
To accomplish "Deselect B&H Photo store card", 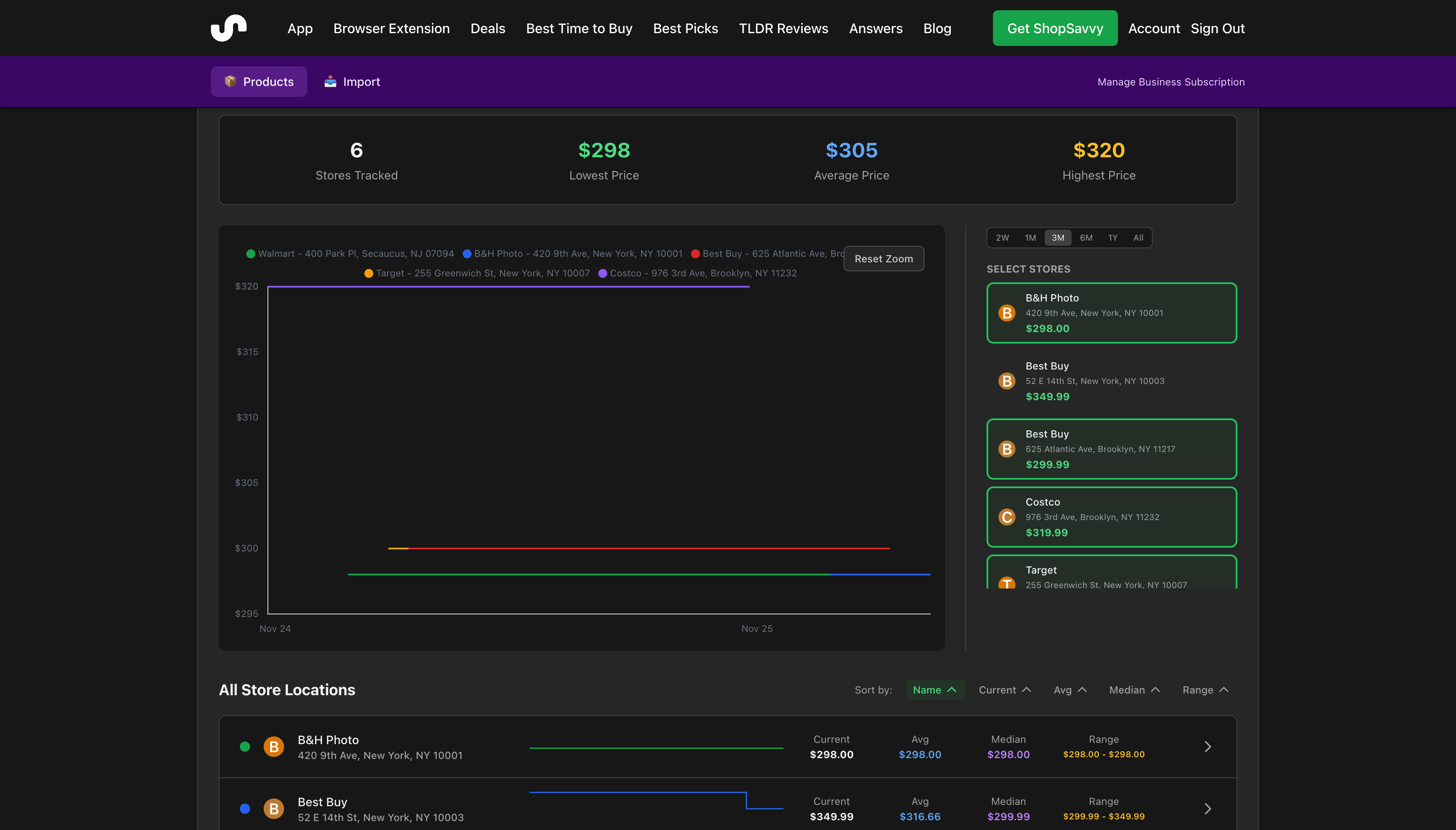I will pos(1111,313).
